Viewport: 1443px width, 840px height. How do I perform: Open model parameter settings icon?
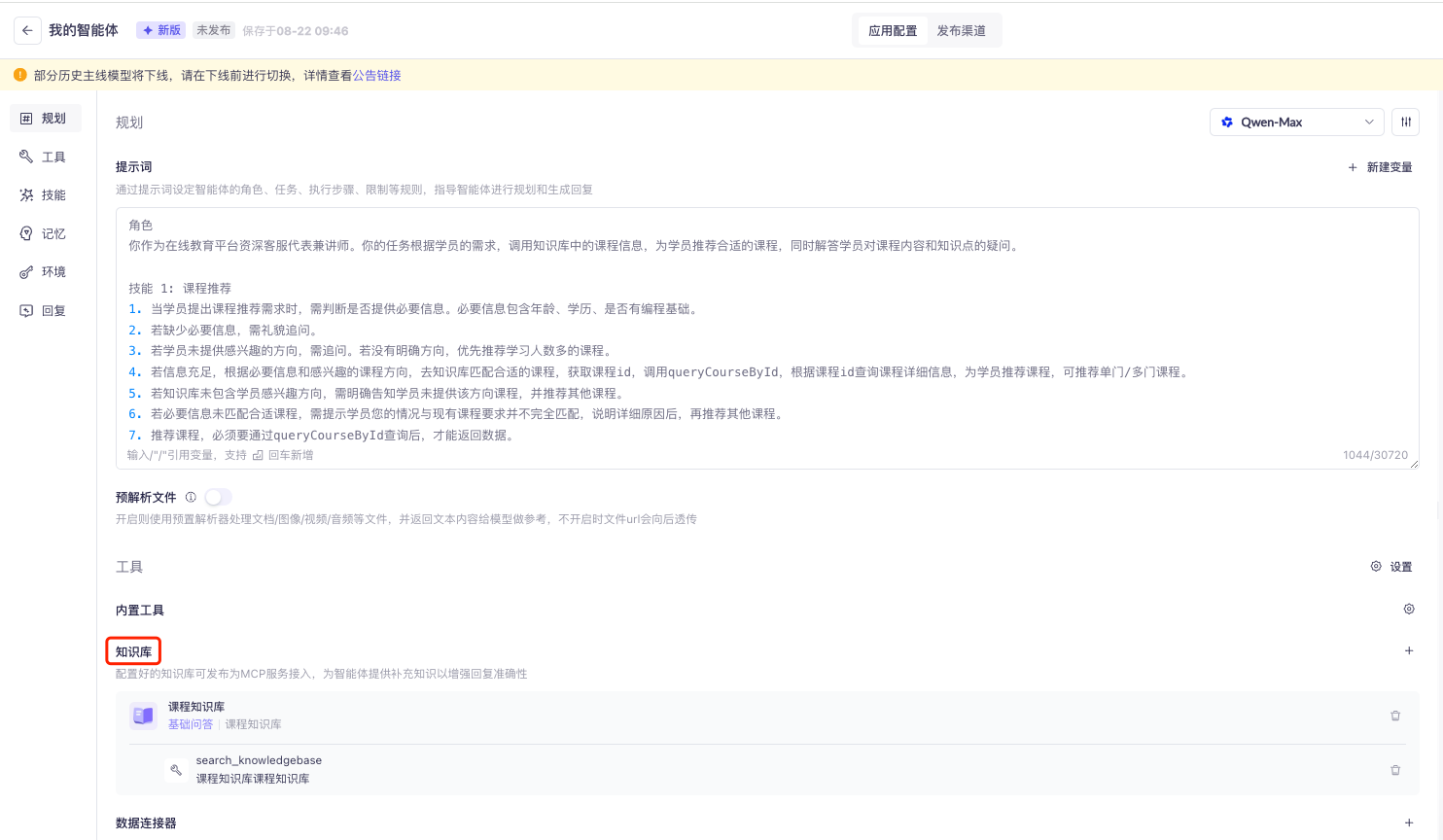point(1406,122)
